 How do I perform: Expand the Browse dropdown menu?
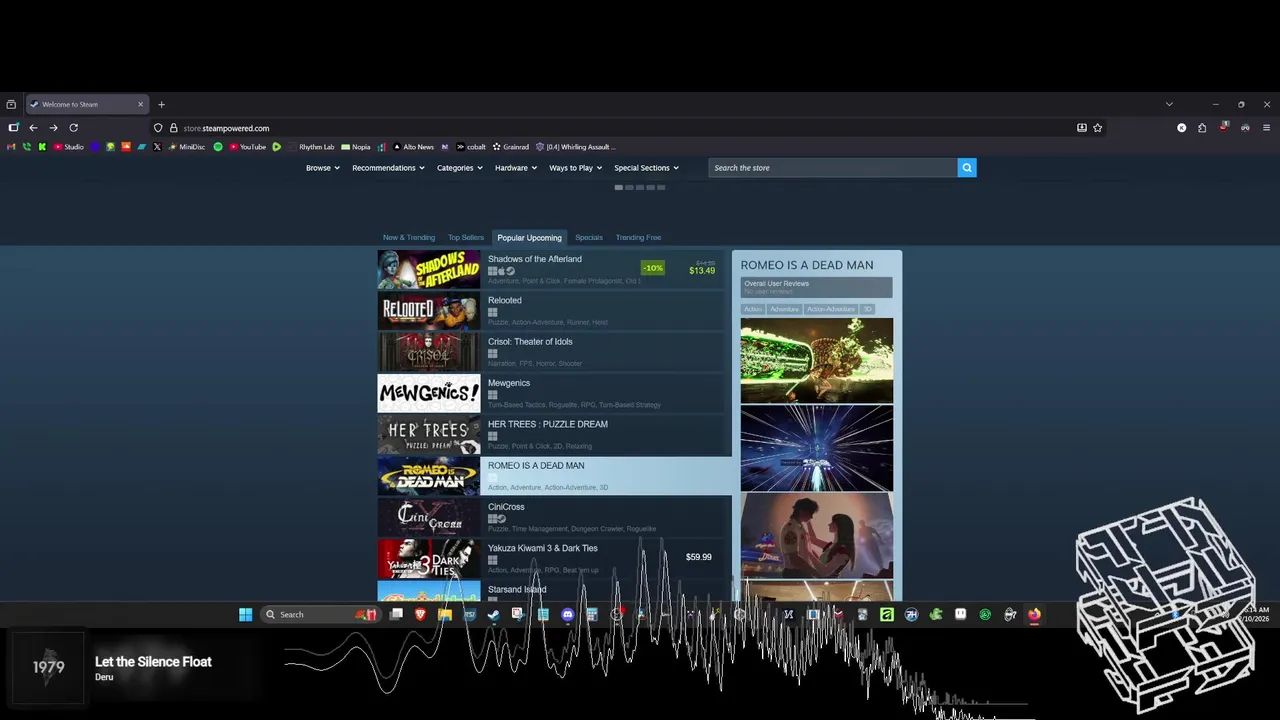[x=322, y=168]
